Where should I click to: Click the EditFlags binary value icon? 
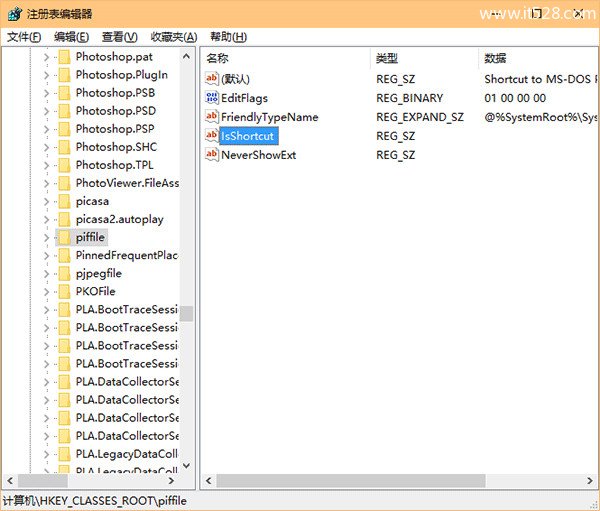tap(211, 98)
